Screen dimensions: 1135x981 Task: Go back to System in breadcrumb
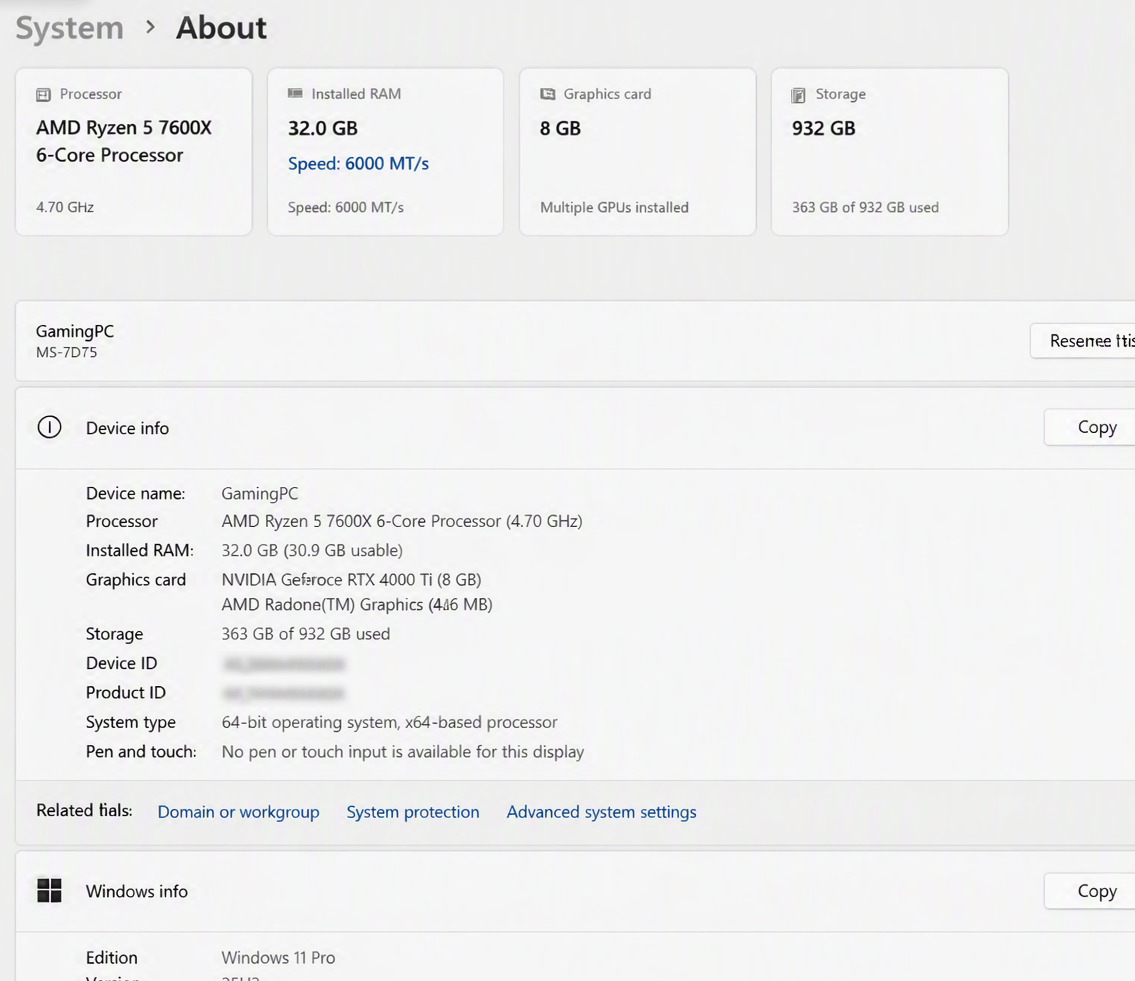point(69,28)
